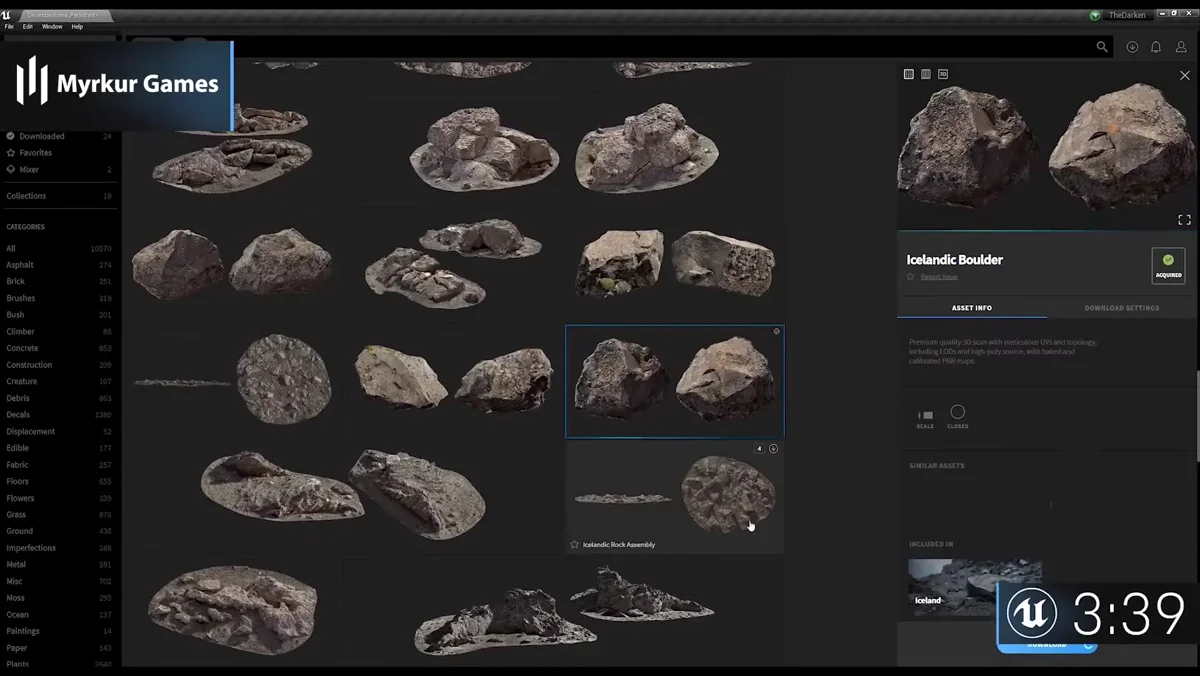Expand the Icelandic Rock Assembly variant stack

tap(760, 448)
